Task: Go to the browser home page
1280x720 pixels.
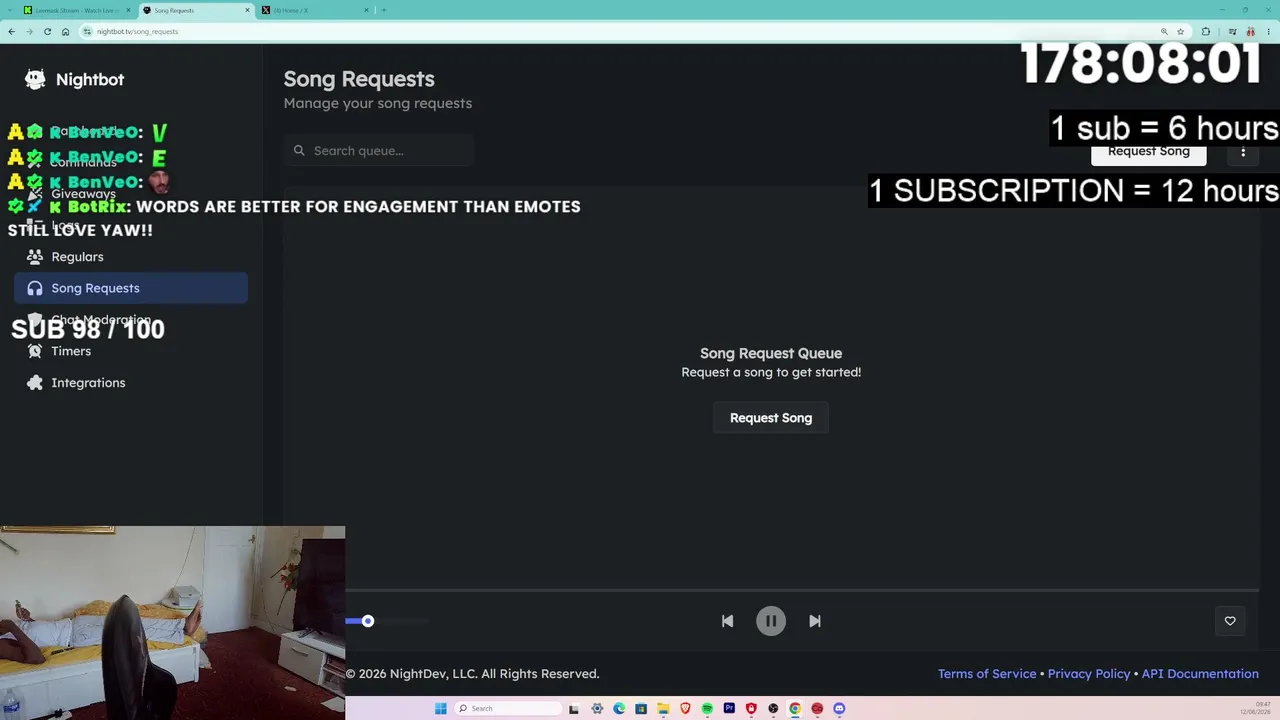Action: click(65, 31)
